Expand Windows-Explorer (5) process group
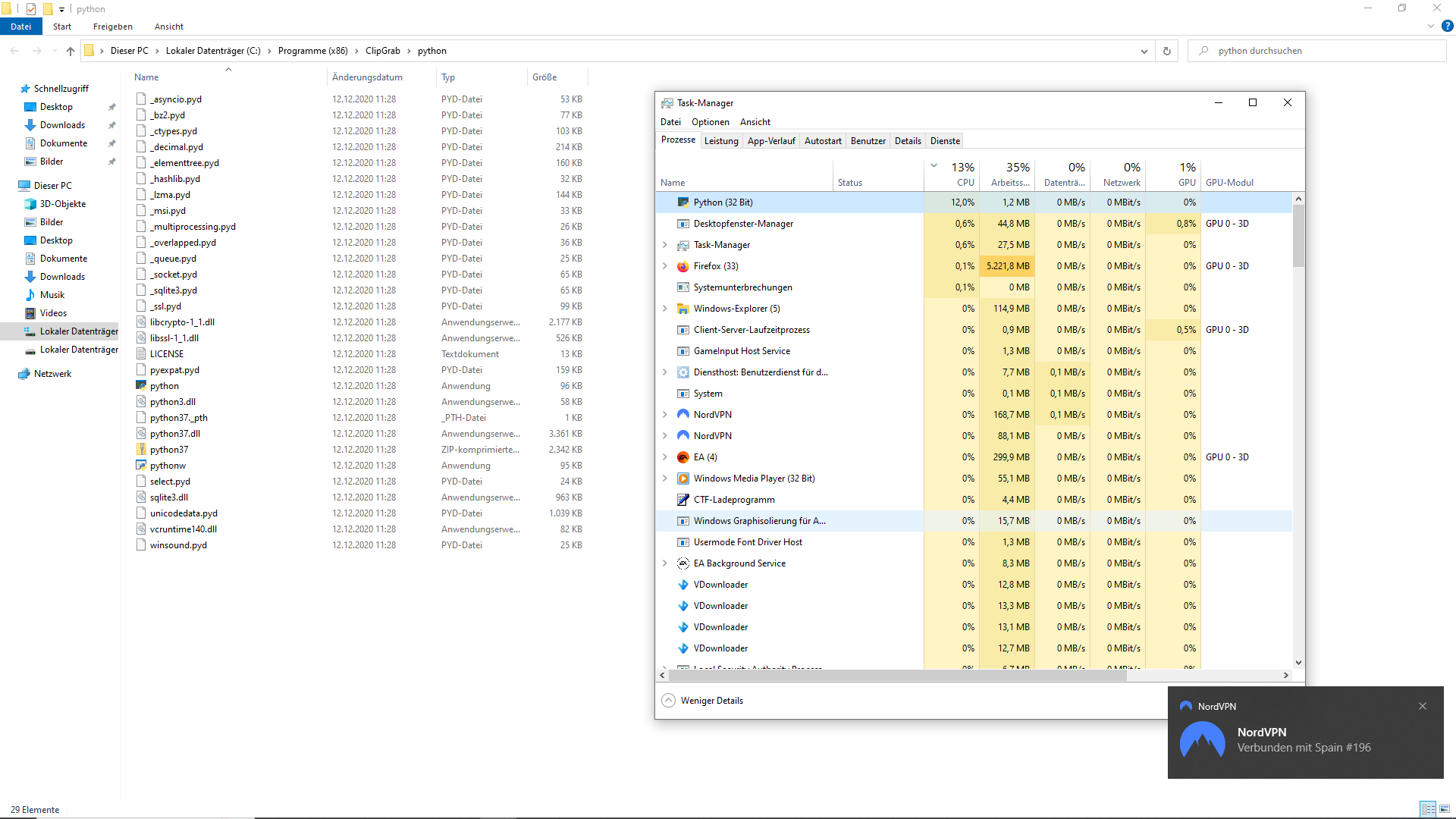Image resolution: width=1456 pixels, height=819 pixels. click(x=665, y=309)
